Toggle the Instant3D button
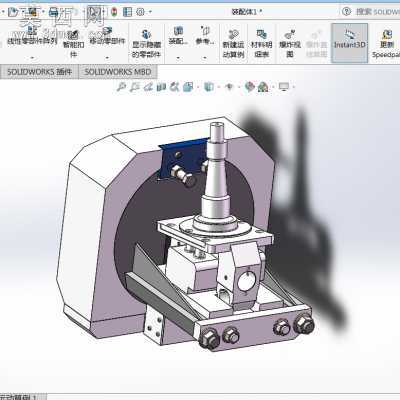Image resolution: width=400 pixels, height=400 pixels. [349, 43]
